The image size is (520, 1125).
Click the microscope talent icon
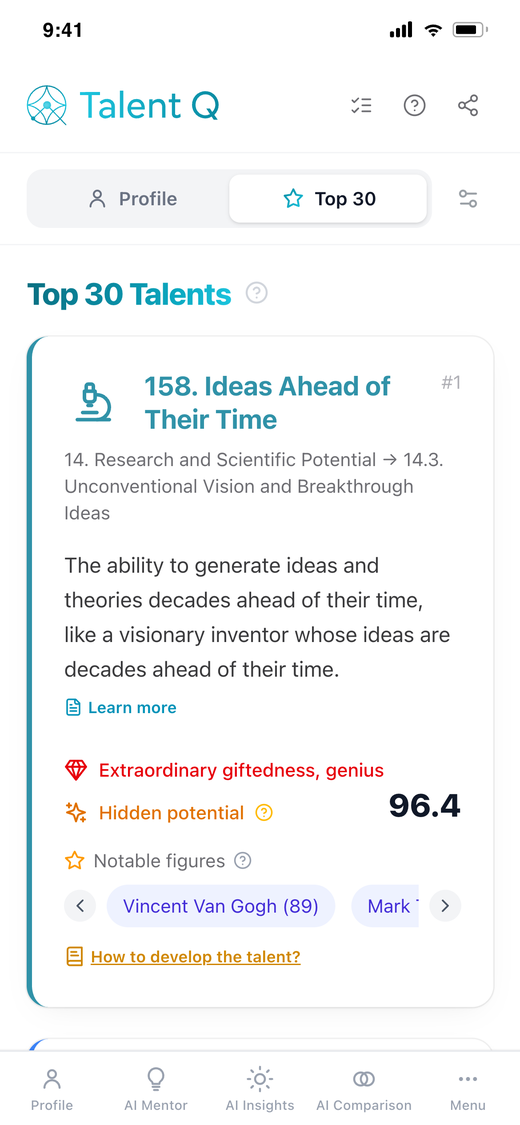pos(93,403)
